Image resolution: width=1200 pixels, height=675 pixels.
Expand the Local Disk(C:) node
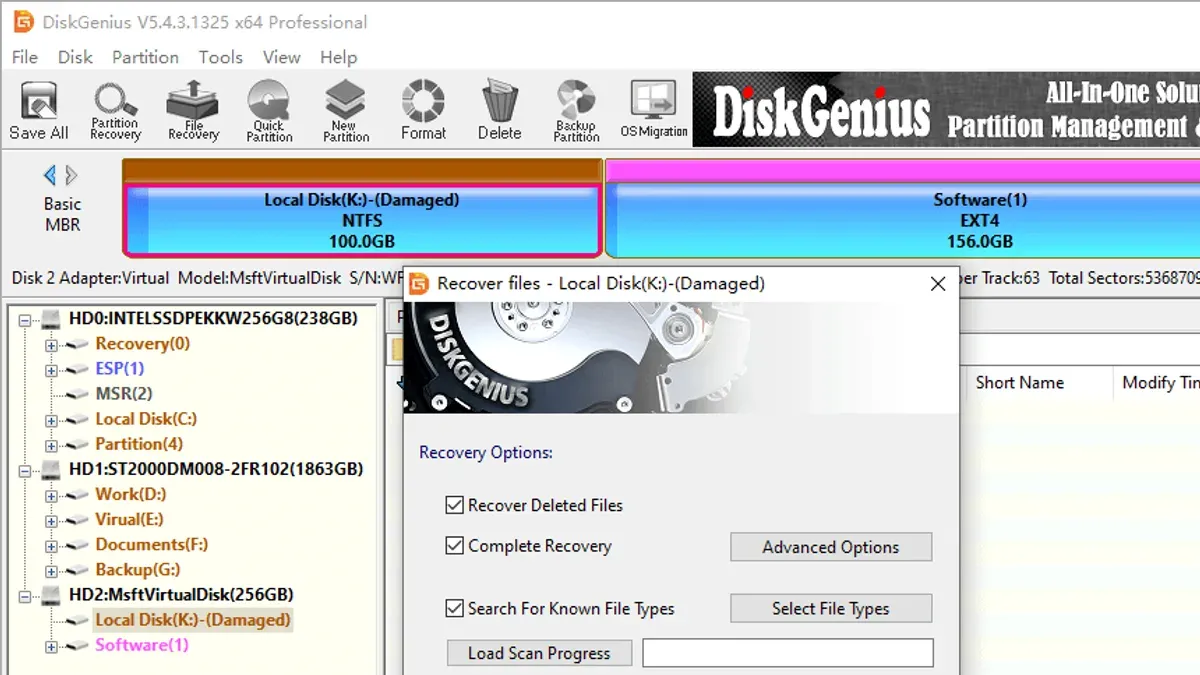coord(51,419)
